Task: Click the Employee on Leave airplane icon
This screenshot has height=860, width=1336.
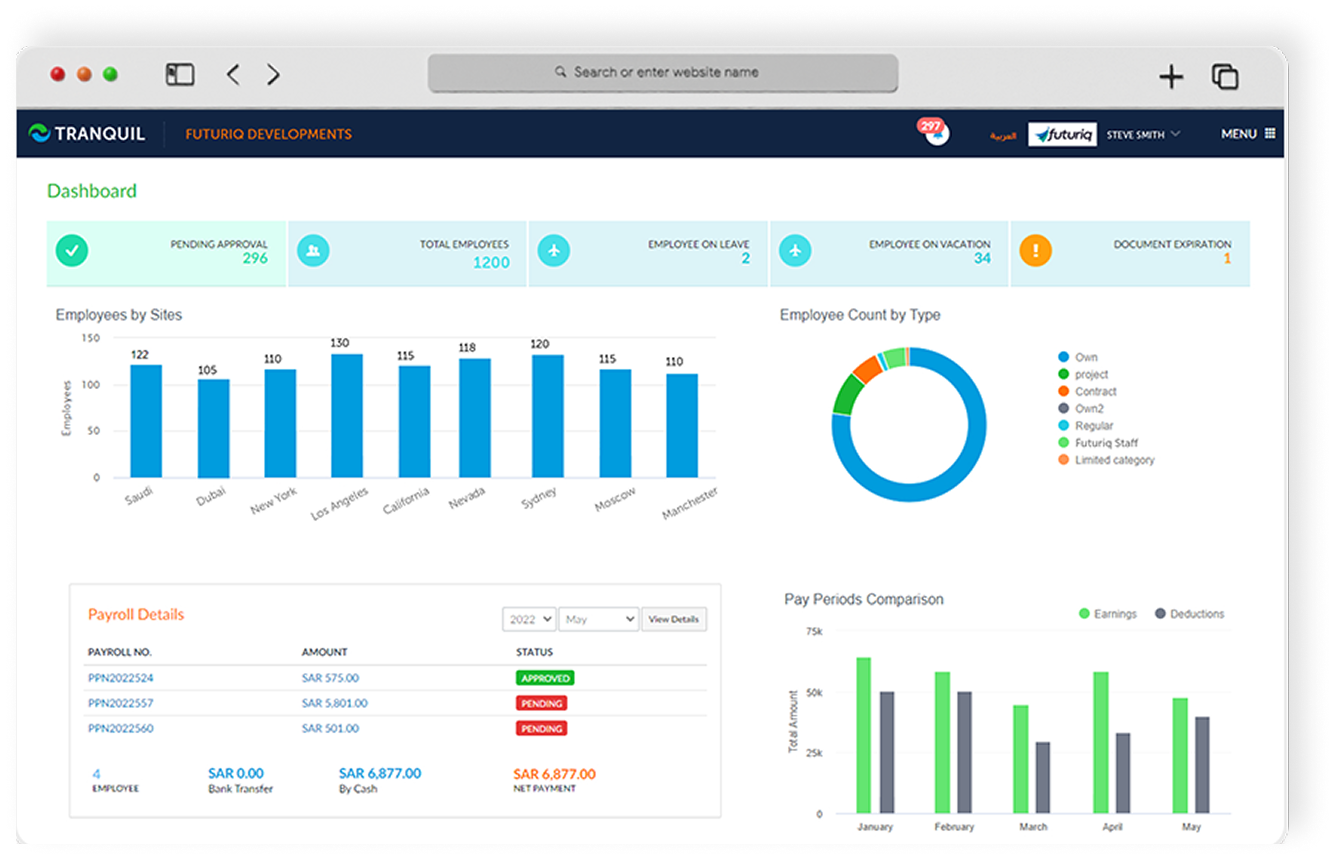Action: 554,251
